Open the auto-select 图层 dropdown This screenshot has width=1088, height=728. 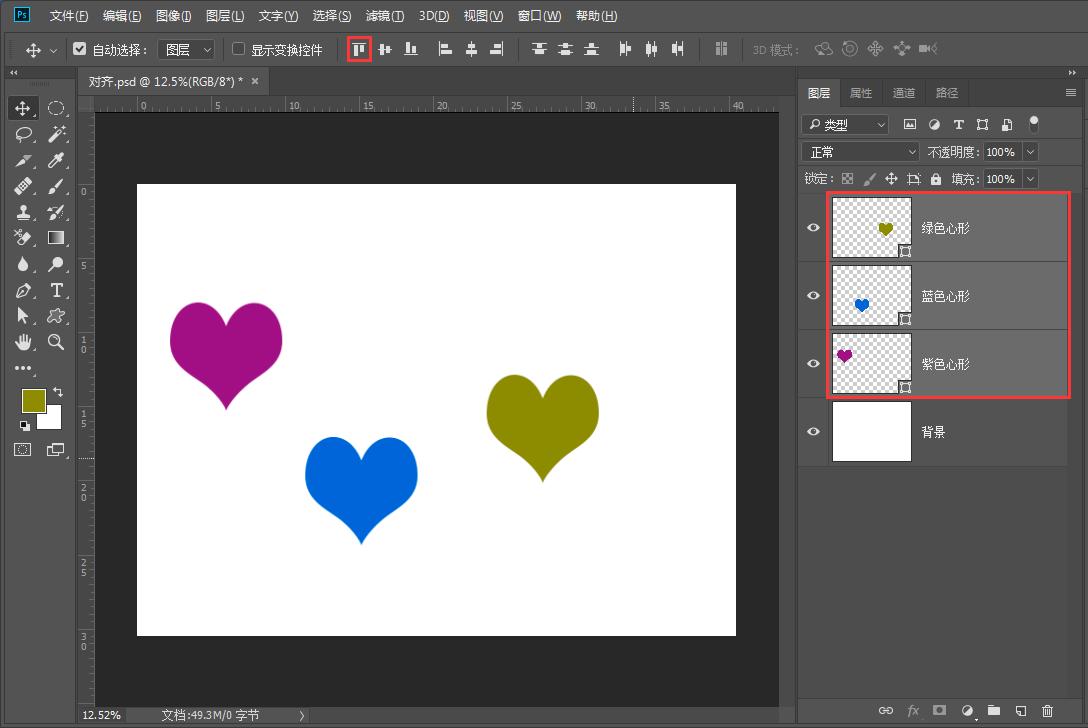(x=187, y=49)
